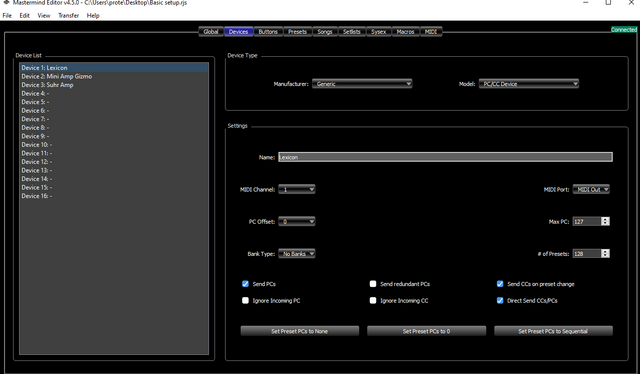
Task: Open the Model dropdown
Action: click(x=529, y=84)
